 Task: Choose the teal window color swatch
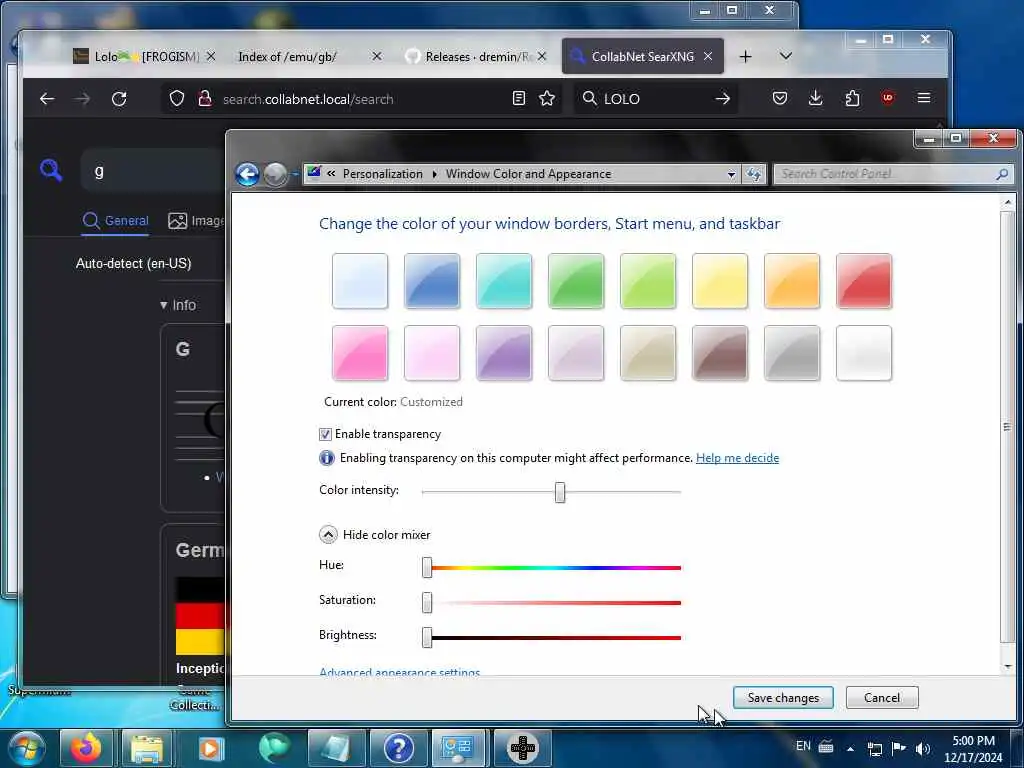pos(504,281)
